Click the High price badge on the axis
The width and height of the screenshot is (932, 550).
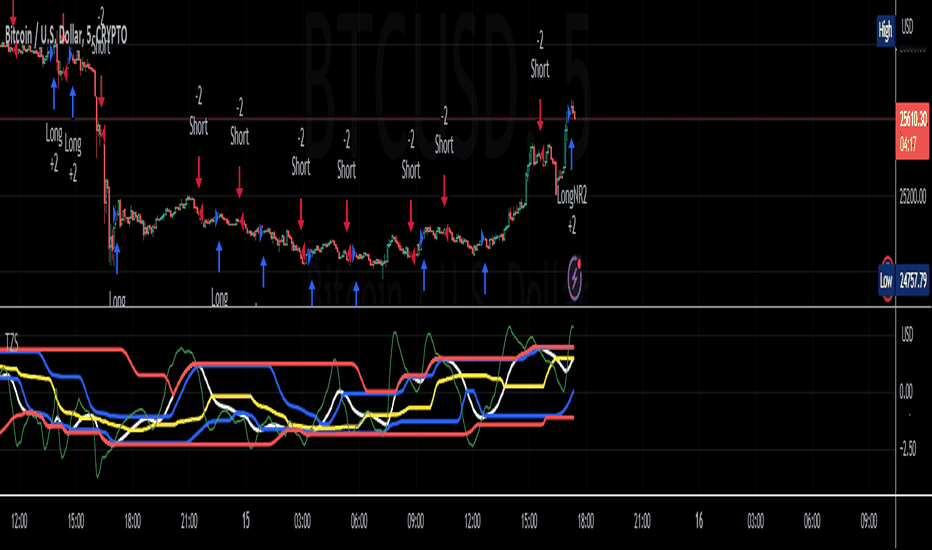(x=886, y=30)
